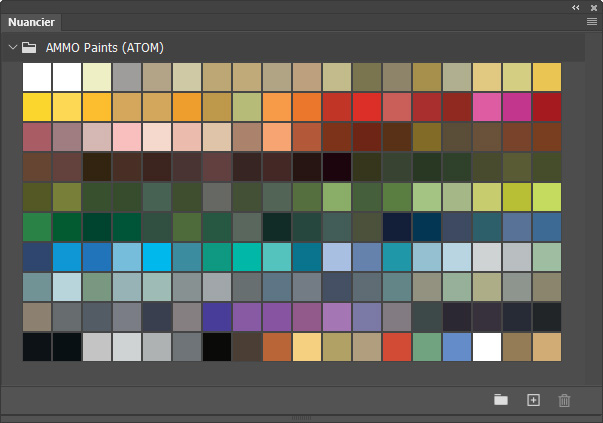Pick the lime yellow-green swatch ending the fifth row

pos(547,197)
